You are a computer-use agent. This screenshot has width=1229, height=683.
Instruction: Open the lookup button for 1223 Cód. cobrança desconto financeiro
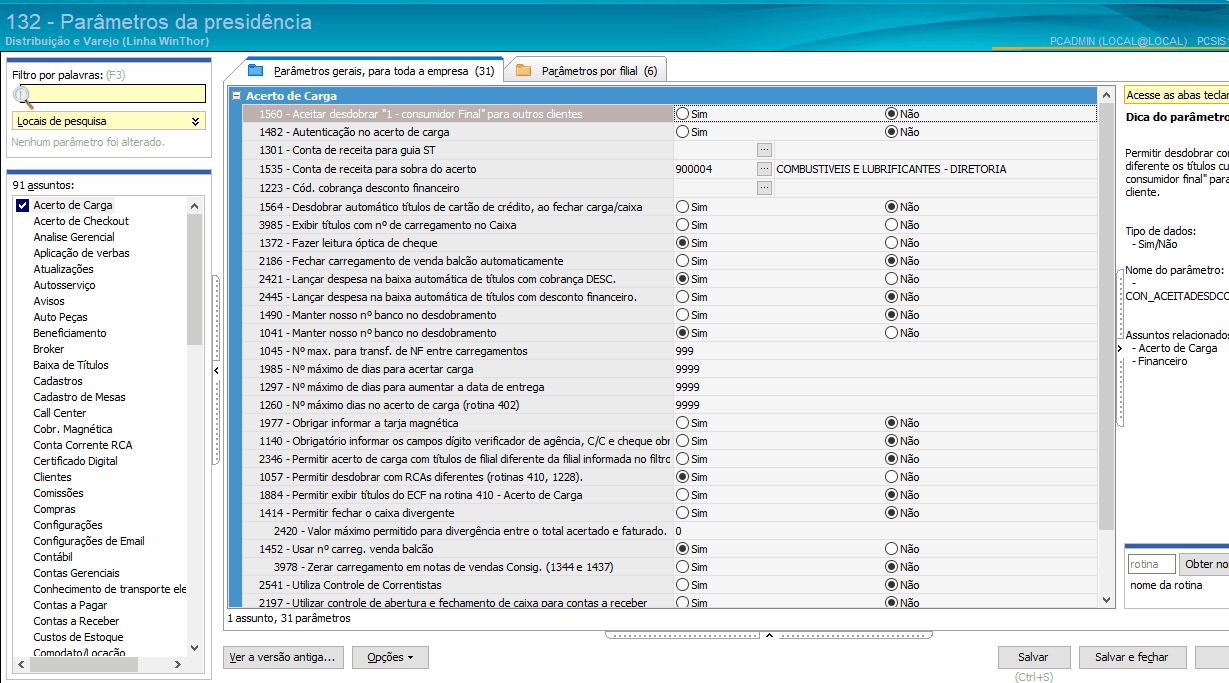[x=764, y=187]
